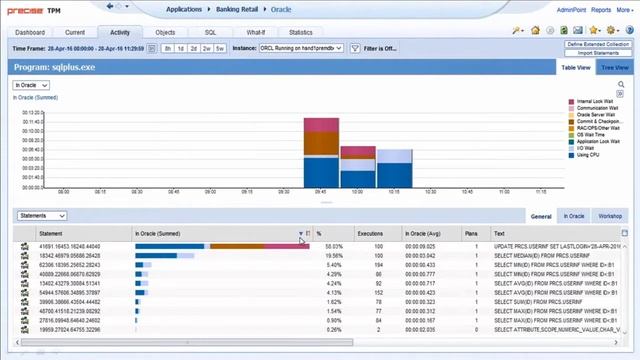
Task: Open the What-If tab
Action: click(256, 32)
